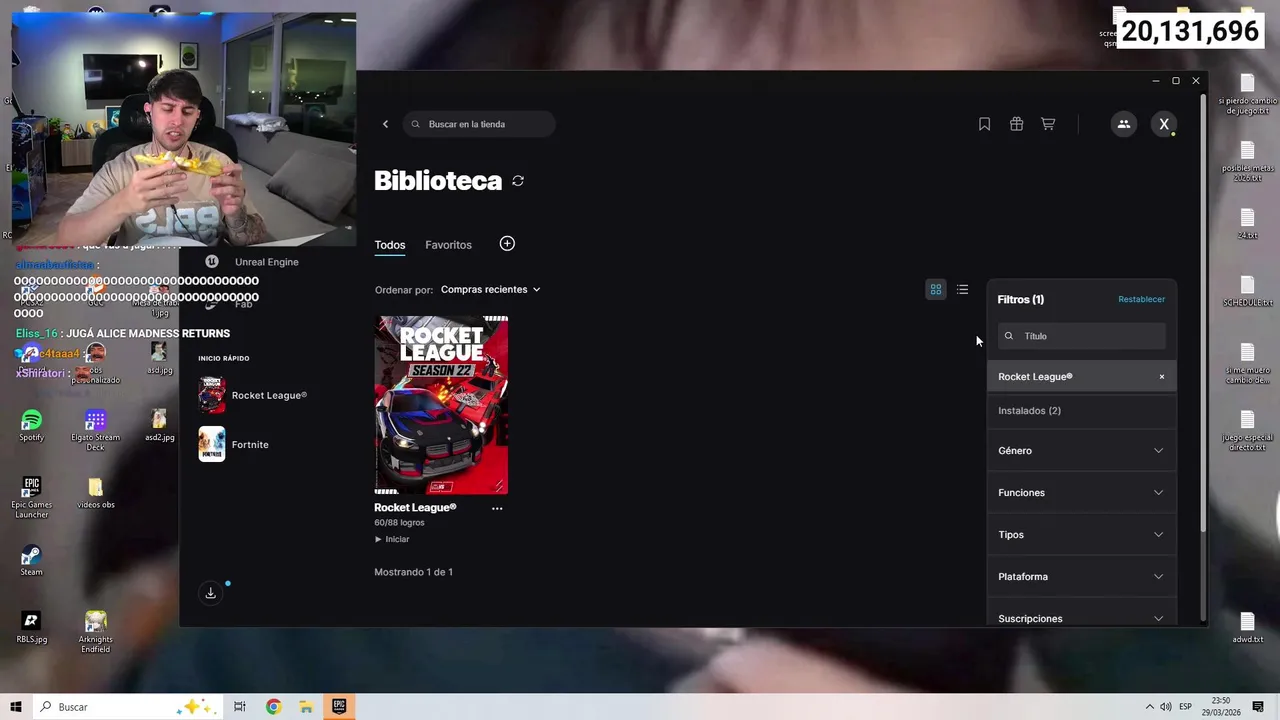Select the asd2.jpg desktop file
This screenshot has width=1280, height=720.
pyautogui.click(x=159, y=426)
